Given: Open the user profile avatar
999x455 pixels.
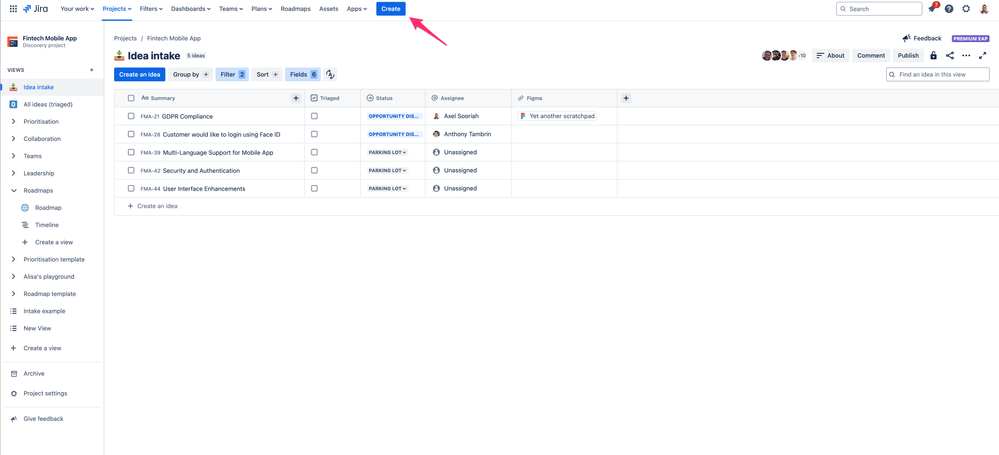Looking at the screenshot, I should click(x=984, y=9).
